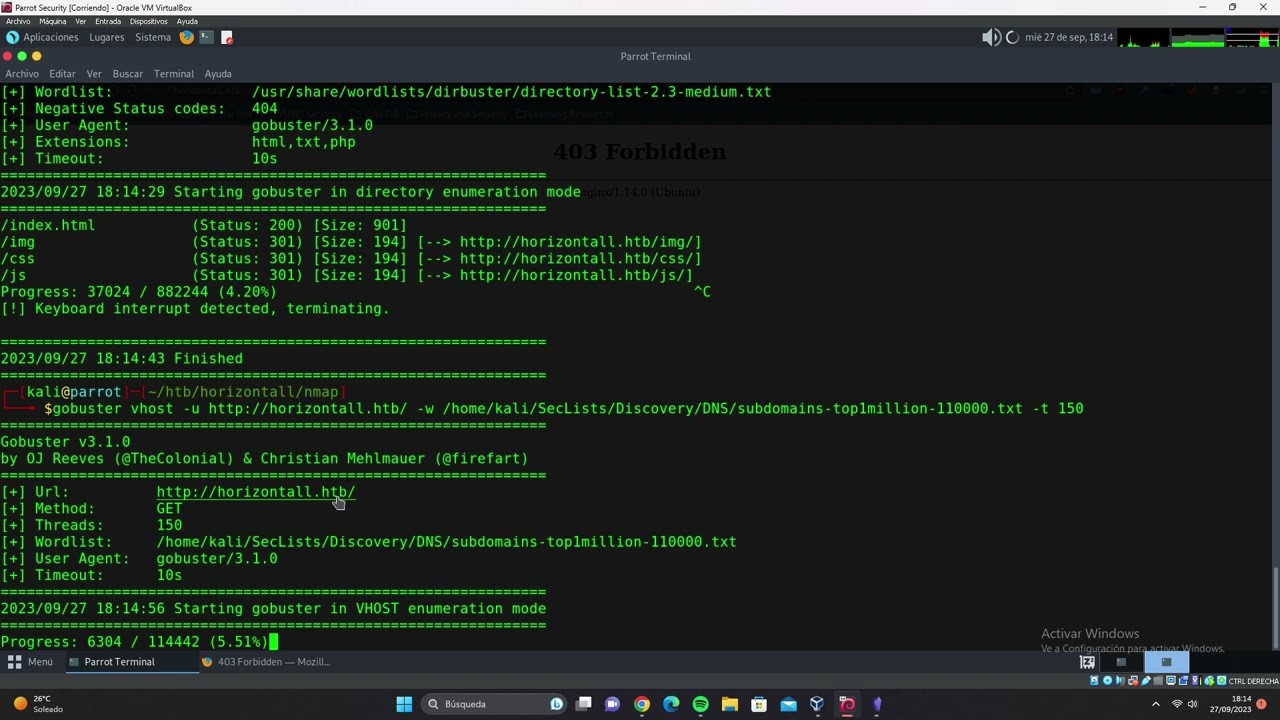Open weather widget showing 26°C Soleado
Viewport: 1280px width, 720px height.
(38, 704)
